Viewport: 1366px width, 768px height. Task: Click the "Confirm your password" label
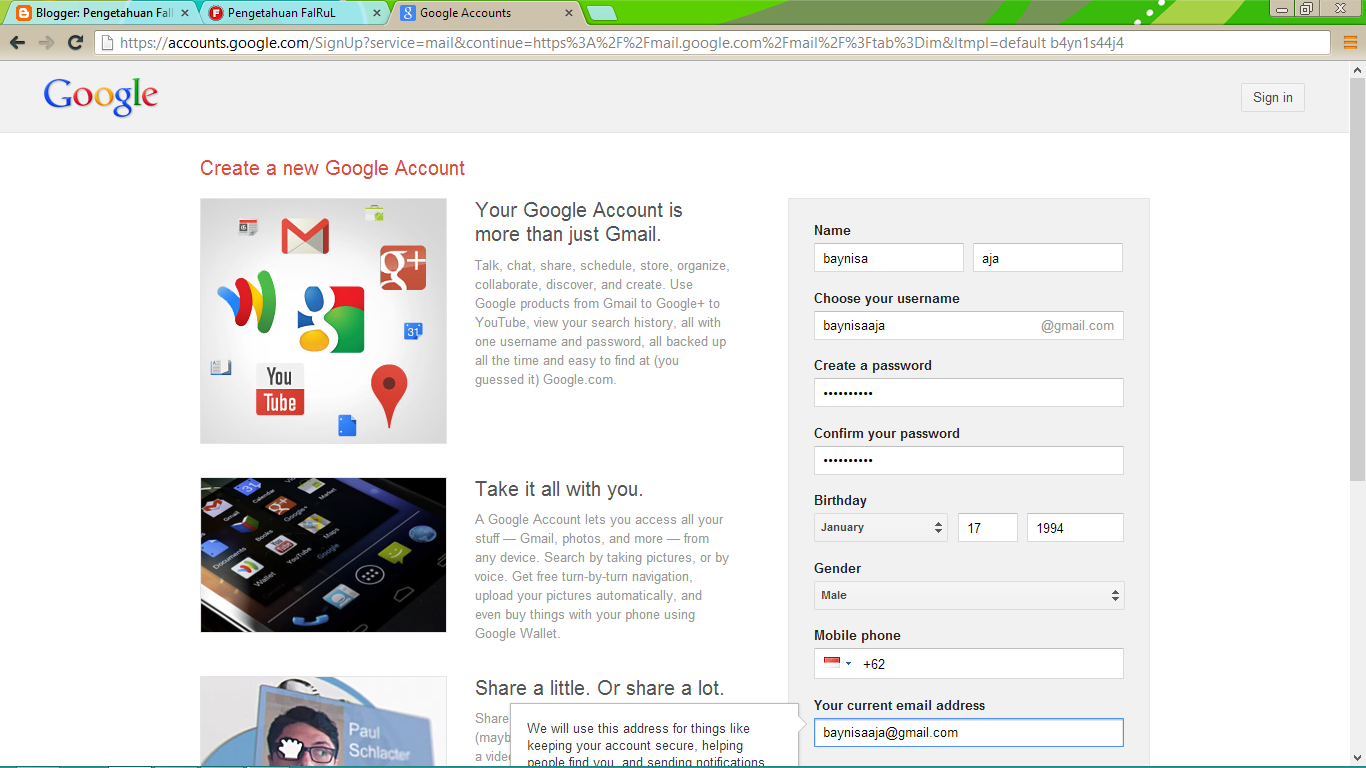point(886,433)
